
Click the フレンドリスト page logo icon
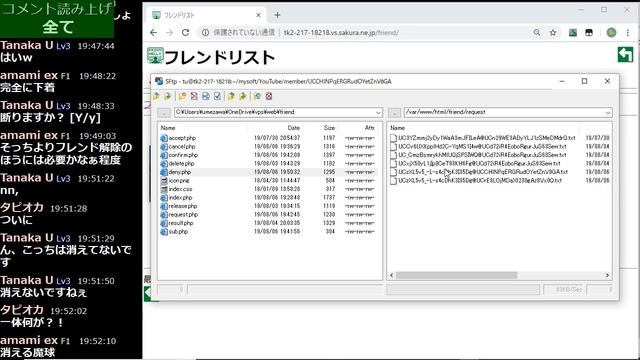(155, 56)
